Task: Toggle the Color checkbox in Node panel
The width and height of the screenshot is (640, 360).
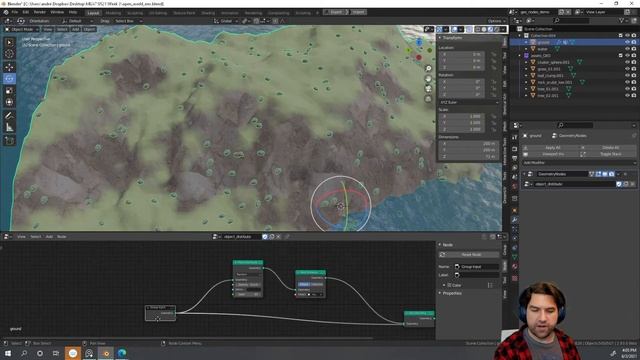Action: (x=449, y=285)
